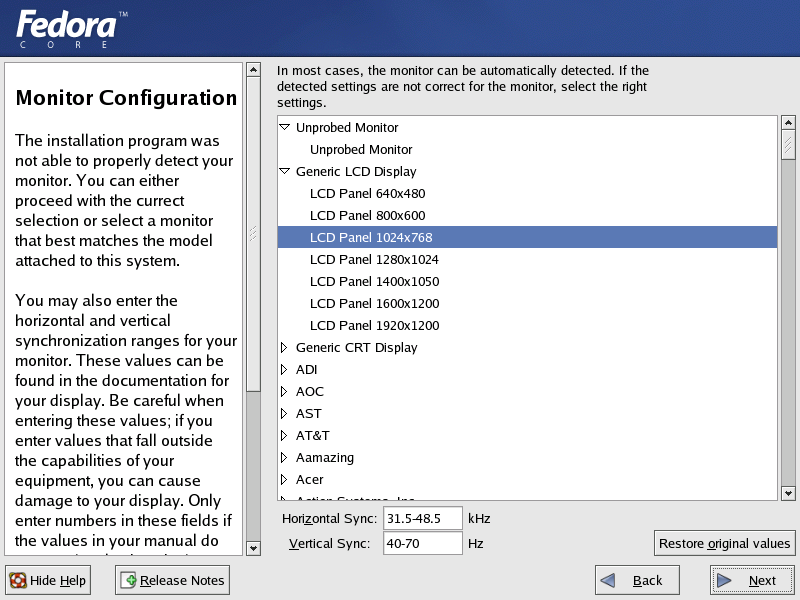The height and width of the screenshot is (600, 800).
Task: Click the monitor list scroll up arrow
Action: click(x=788, y=122)
